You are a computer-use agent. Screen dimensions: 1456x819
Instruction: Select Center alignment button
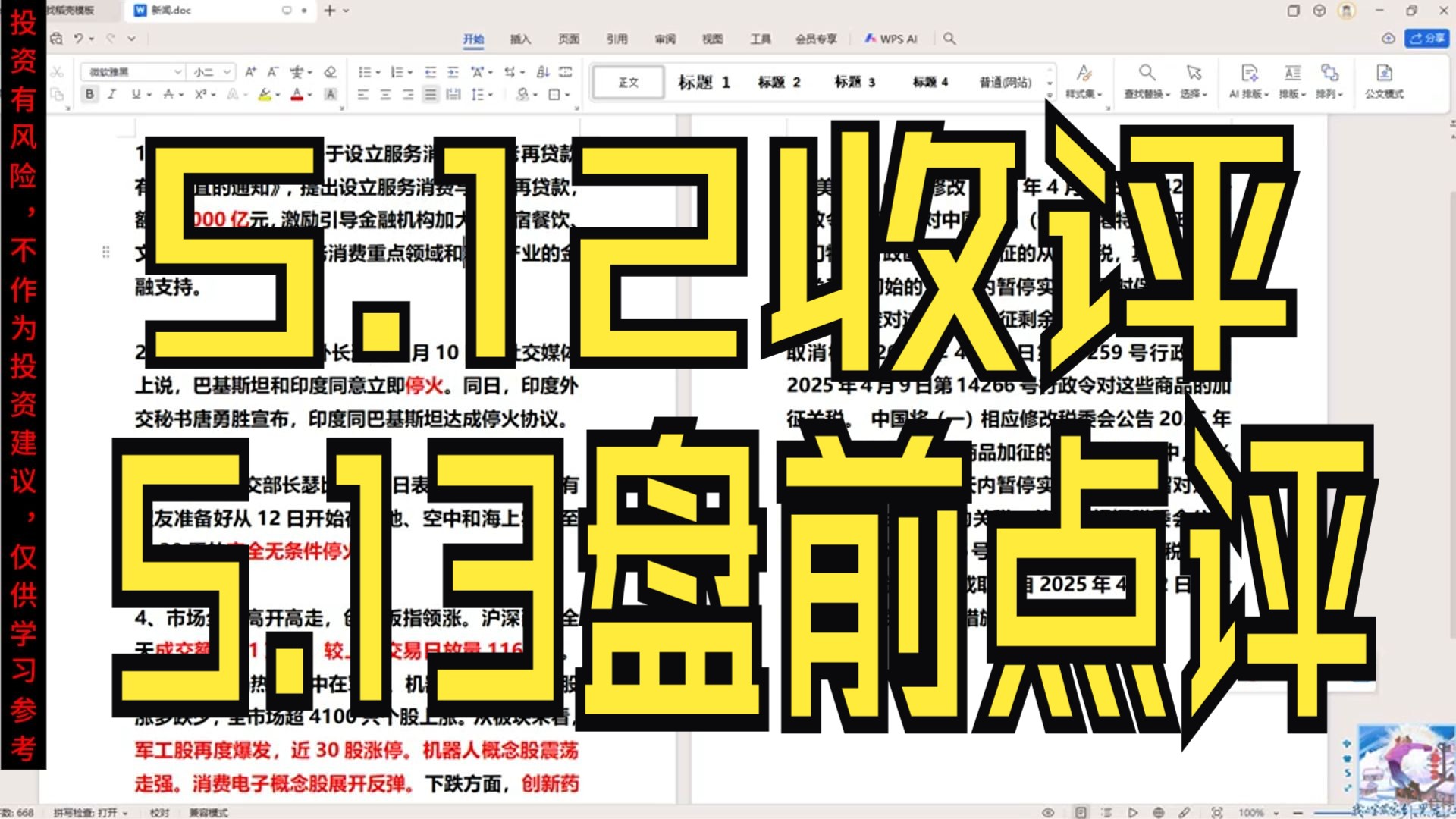tap(385, 95)
